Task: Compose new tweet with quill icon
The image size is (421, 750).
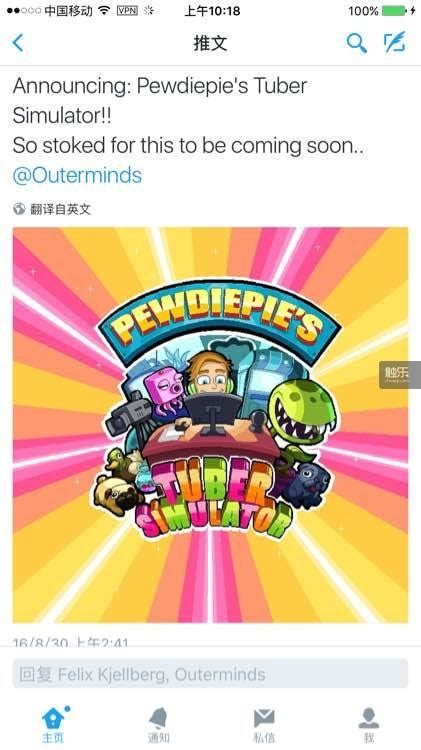Action: [395, 42]
